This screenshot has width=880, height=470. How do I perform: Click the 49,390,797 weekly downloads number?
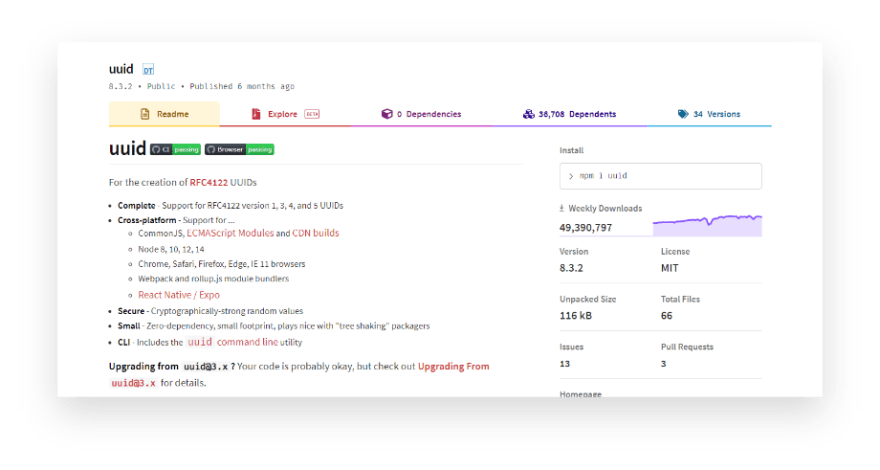point(585,227)
